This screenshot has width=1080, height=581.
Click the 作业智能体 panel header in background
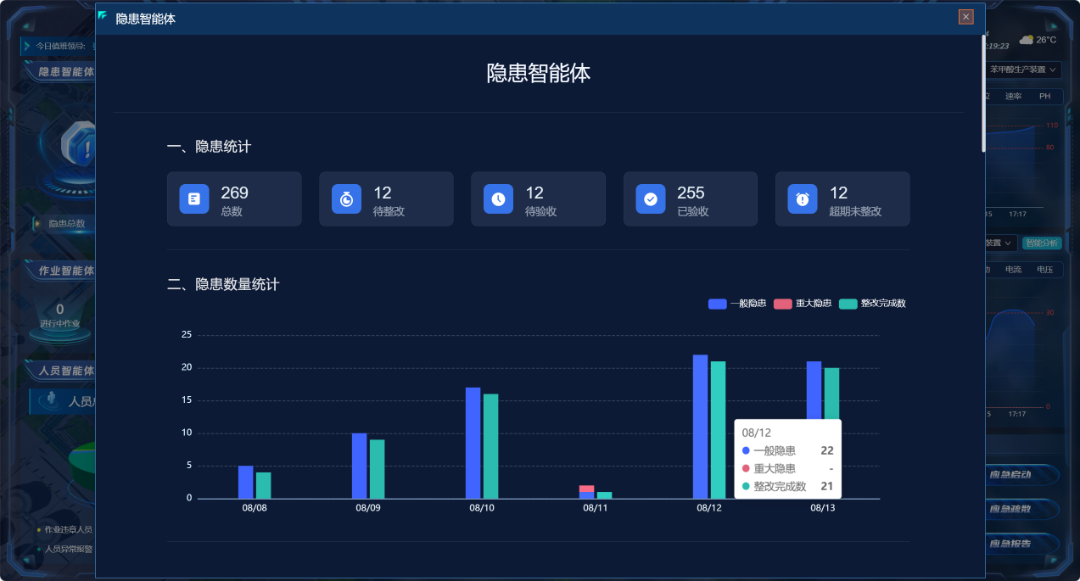point(66,271)
